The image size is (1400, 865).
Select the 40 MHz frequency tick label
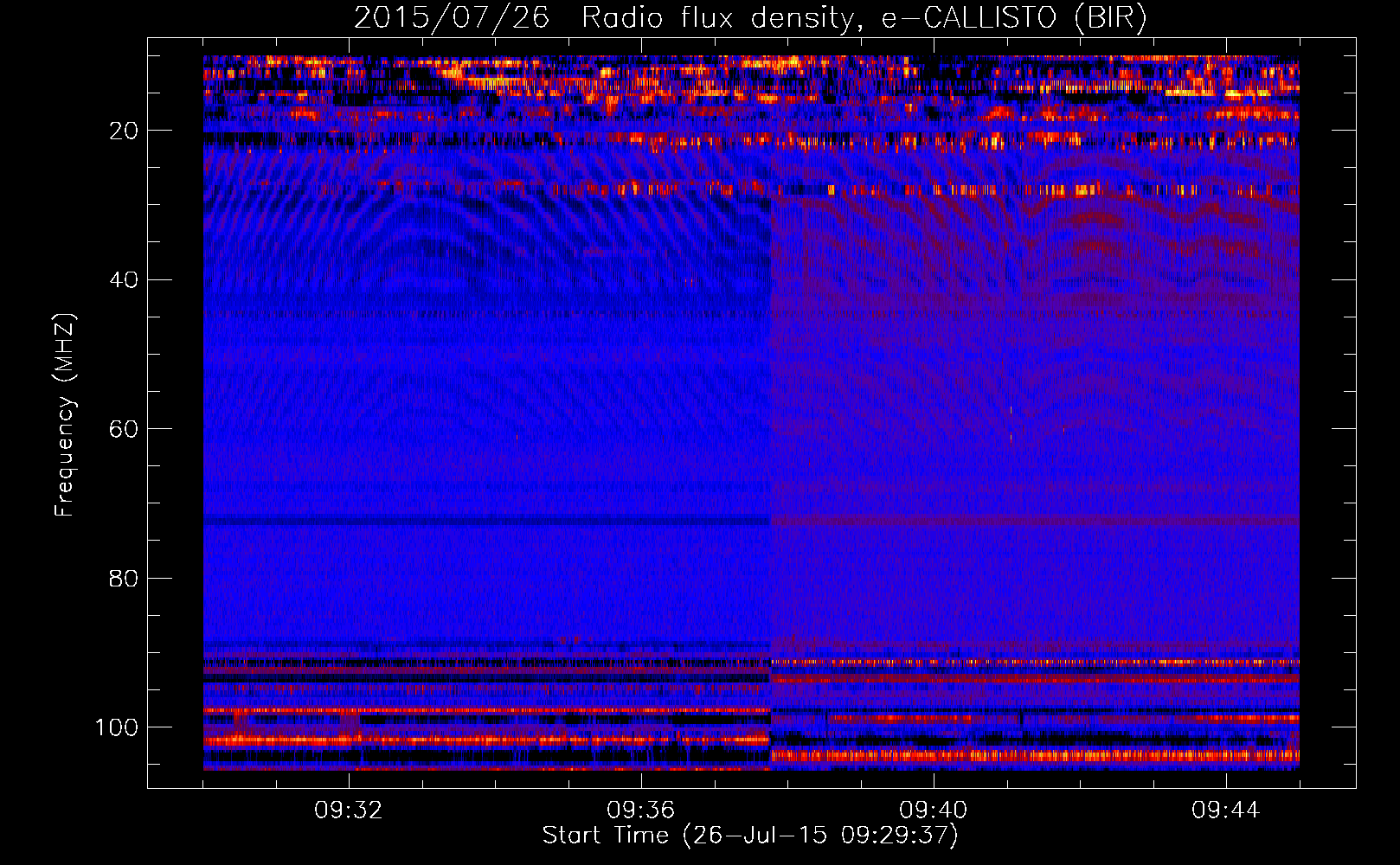click(123, 280)
